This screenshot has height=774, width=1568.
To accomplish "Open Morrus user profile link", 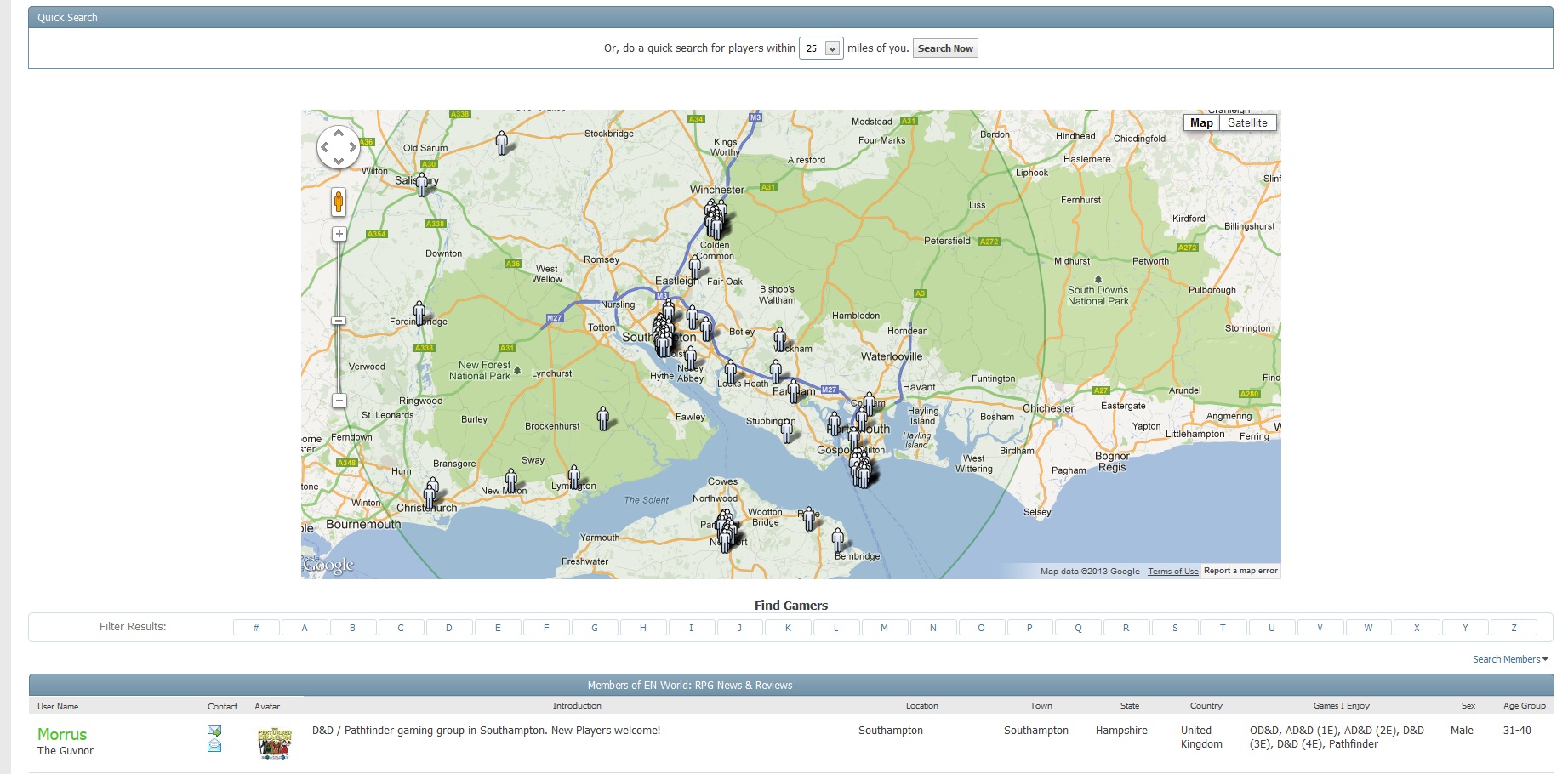I will coord(62,734).
